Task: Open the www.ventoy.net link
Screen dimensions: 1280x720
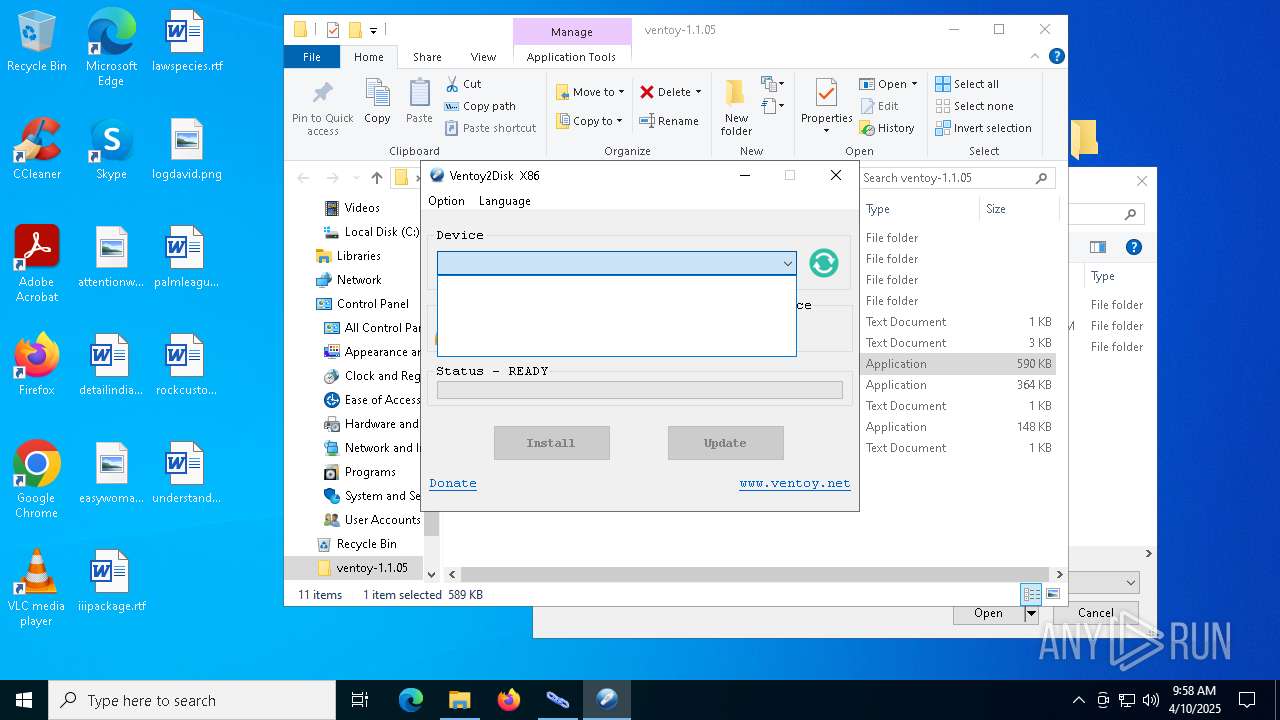Action: pos(795,483)
